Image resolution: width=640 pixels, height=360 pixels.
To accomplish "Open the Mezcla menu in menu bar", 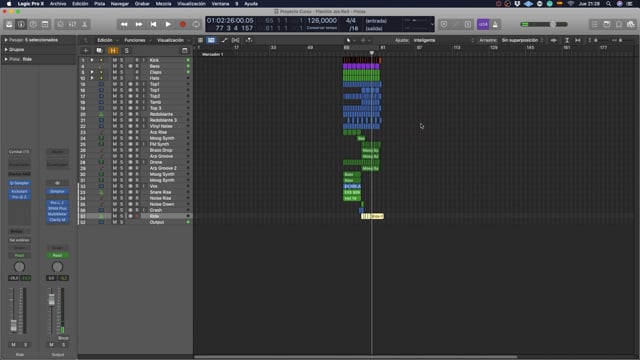I will click(163, 4).
